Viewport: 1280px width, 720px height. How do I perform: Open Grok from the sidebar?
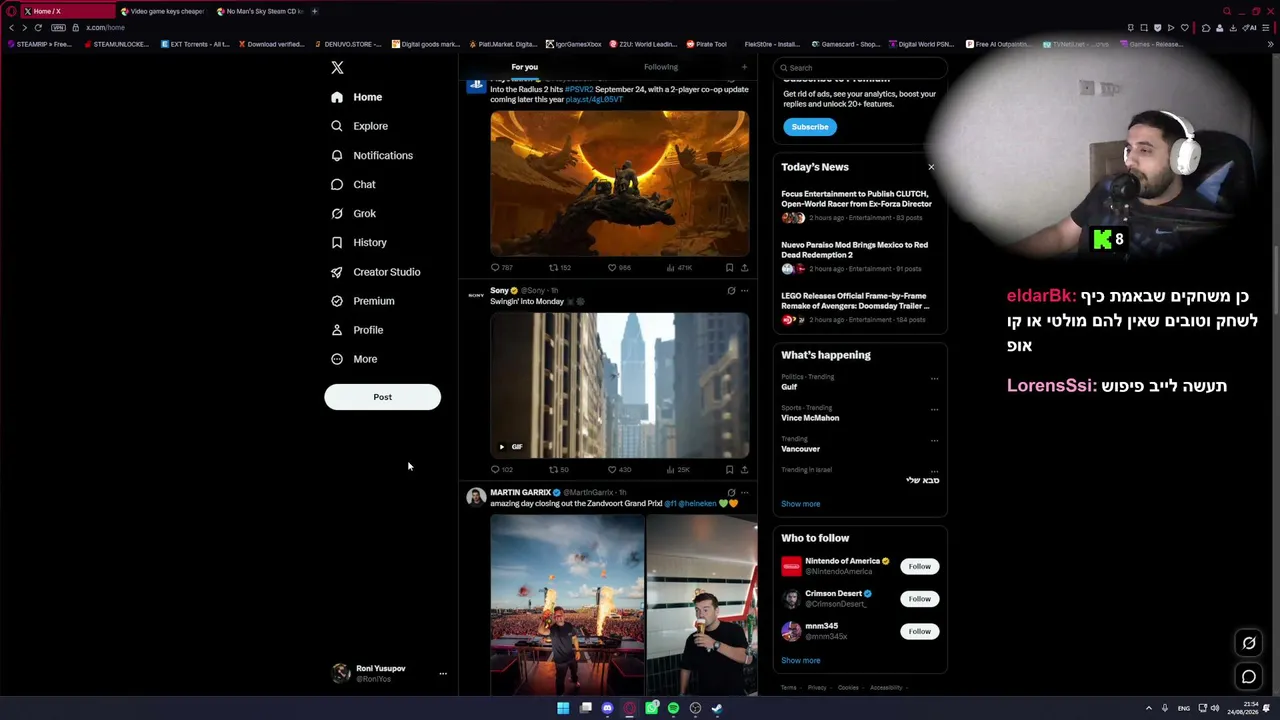(353, 213)
